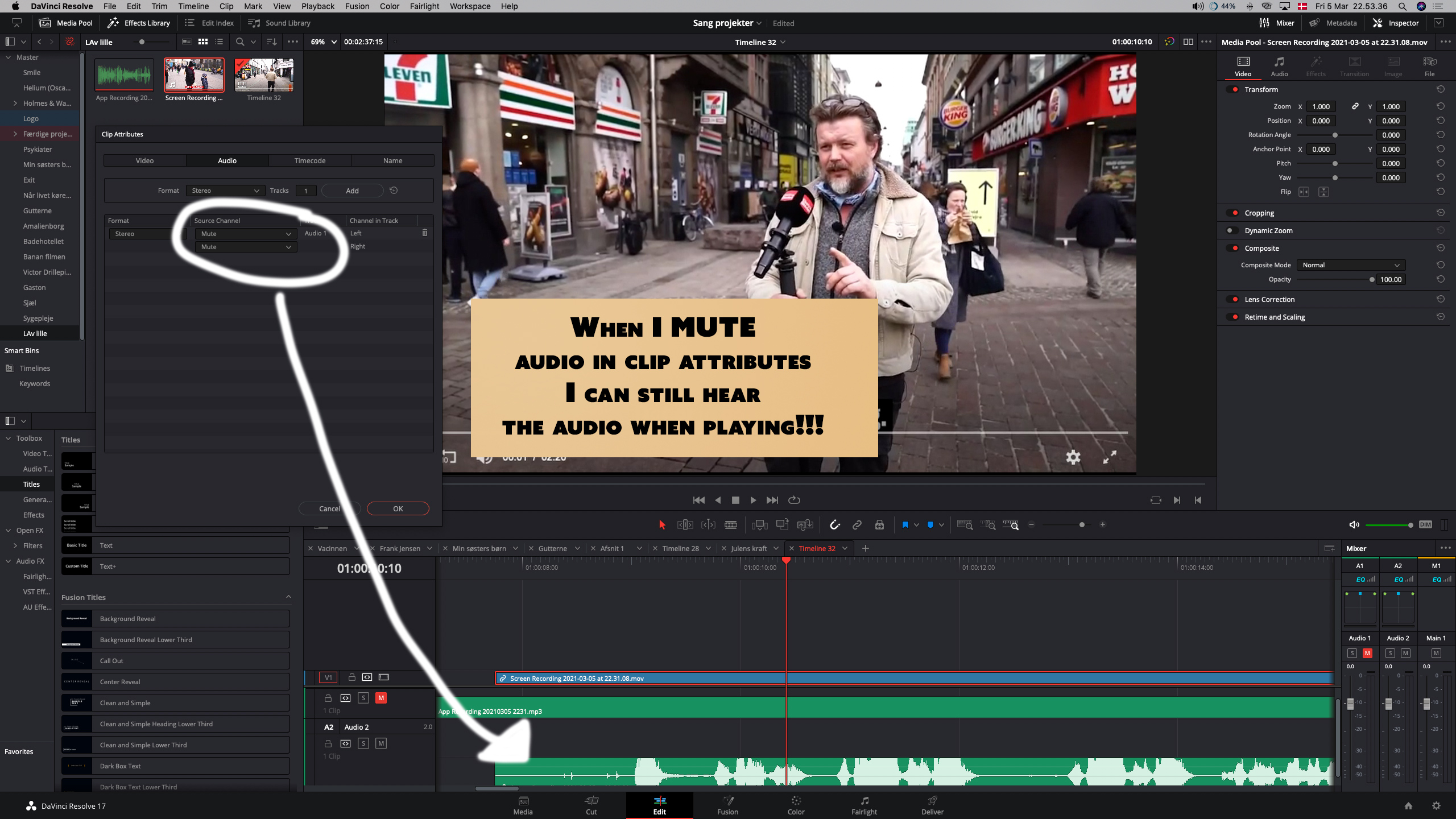Click the media pool search magnifier

[x=240, y=42]
